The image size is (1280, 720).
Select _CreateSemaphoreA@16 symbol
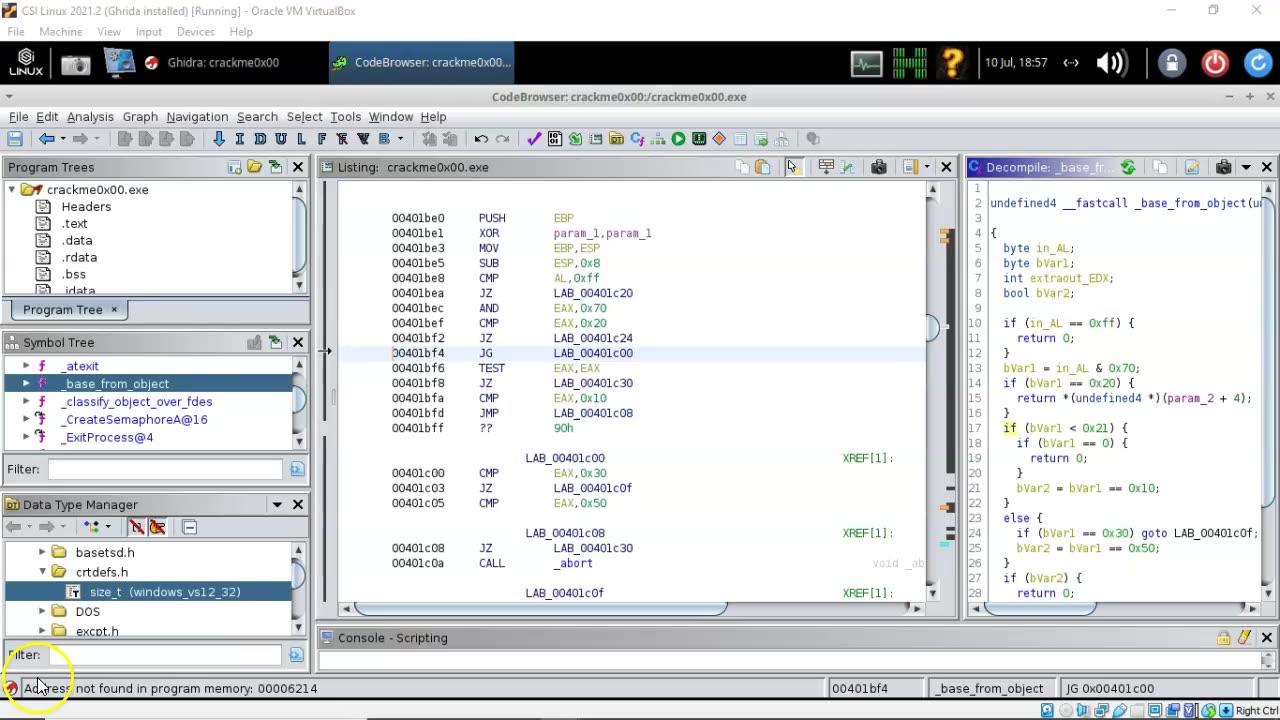pyautogui.click(x=134, y=419)
